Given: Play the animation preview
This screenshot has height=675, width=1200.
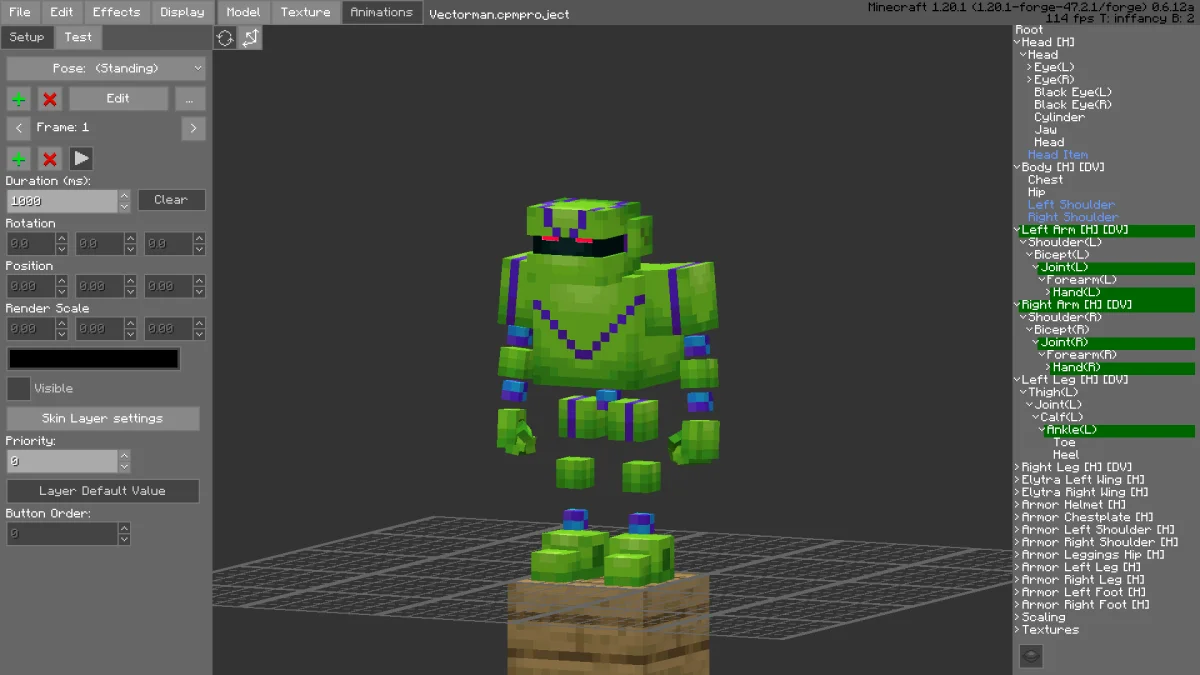Looking at the screenshot, I should [81, 159].
